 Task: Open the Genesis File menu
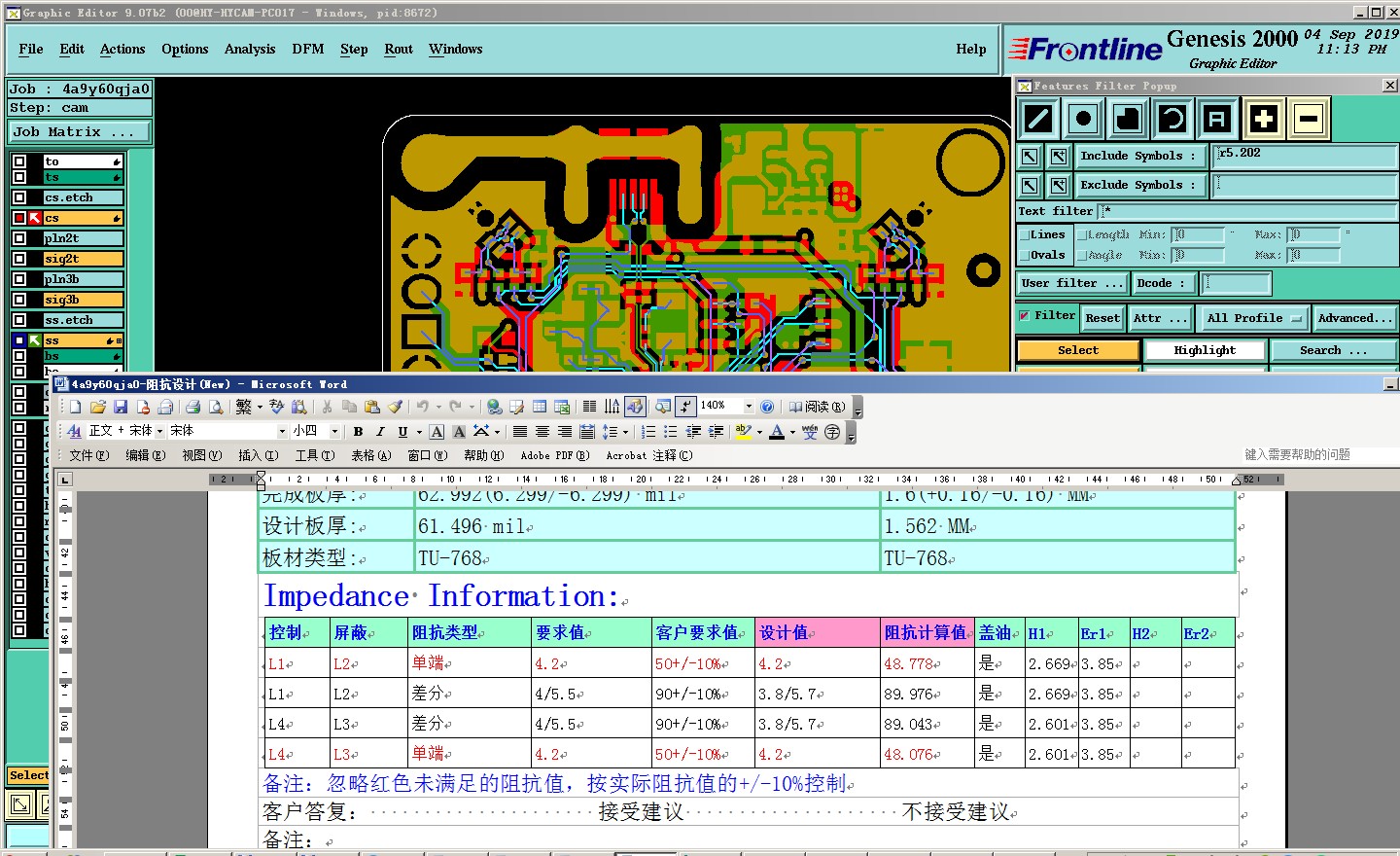click(x=31, y=49)
